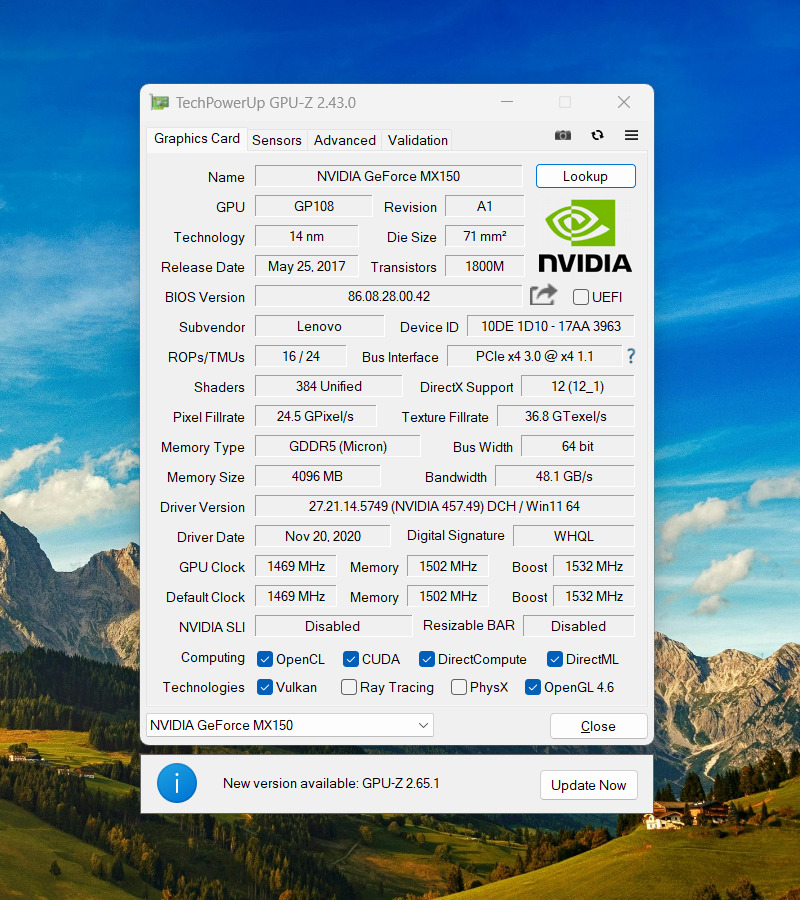Click the Bandwidth value 48.1 GB/s

(565, 476)
